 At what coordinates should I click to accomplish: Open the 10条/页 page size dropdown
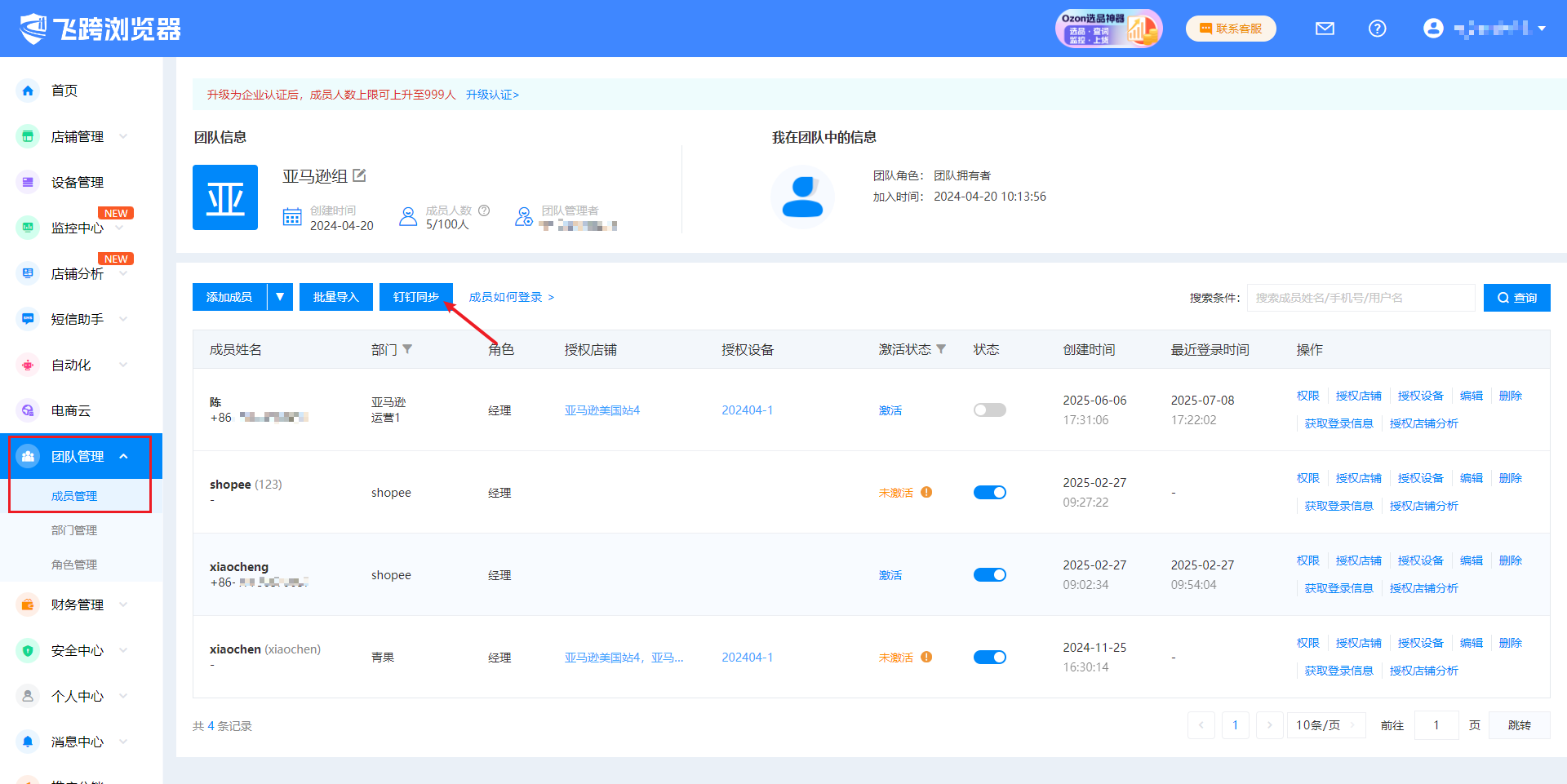point(1325,725)
